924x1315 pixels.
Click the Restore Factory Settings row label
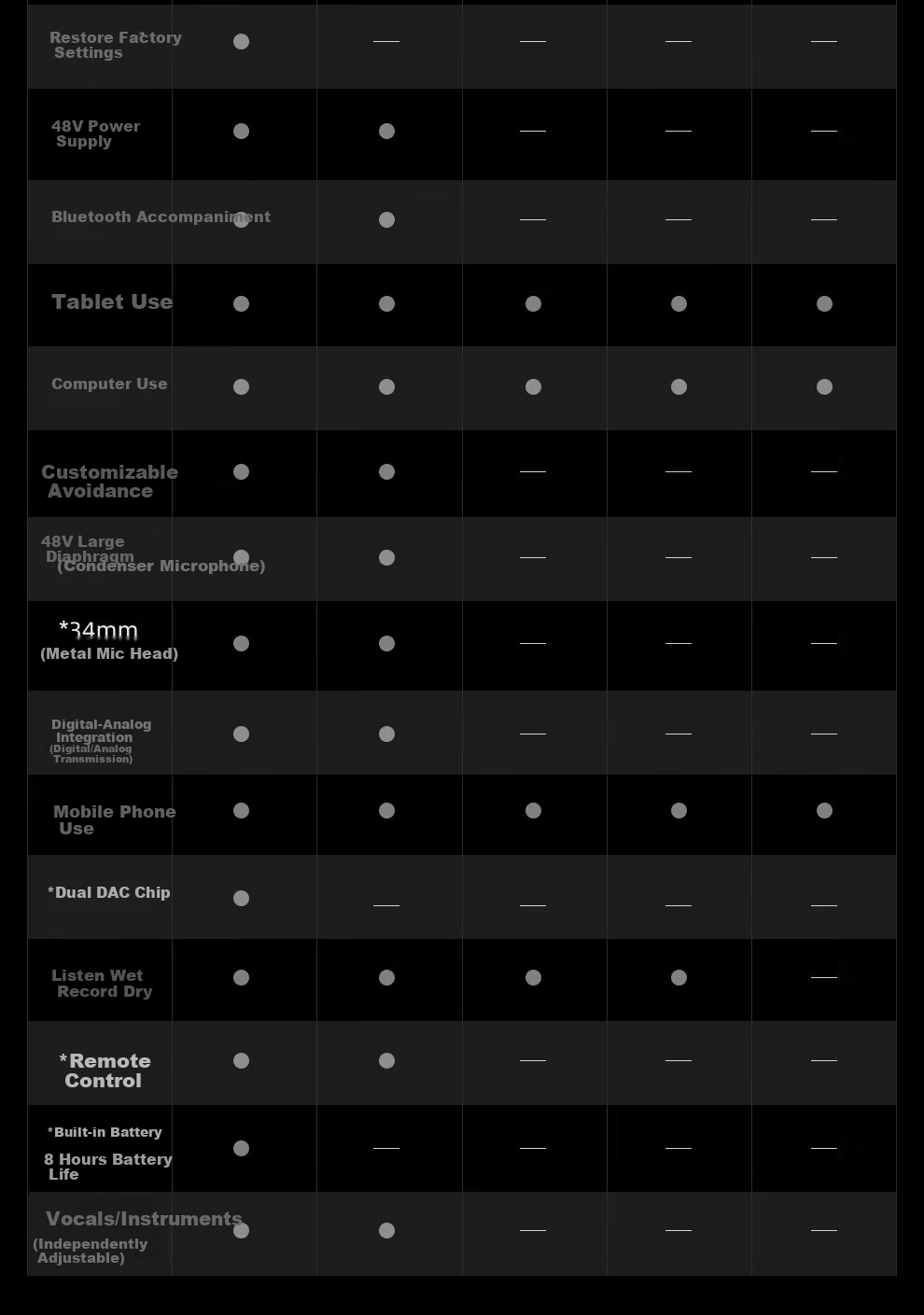click(x=115, y=45)
